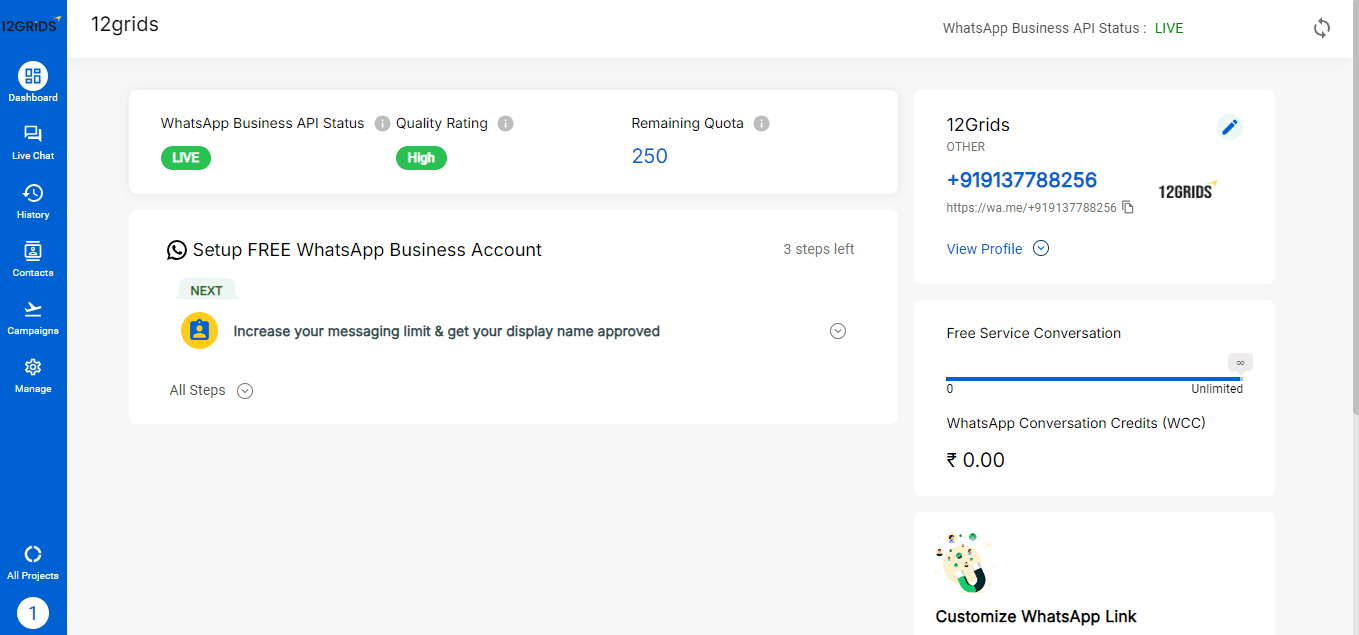Go to History in the sidebar

tap(33, 201)
